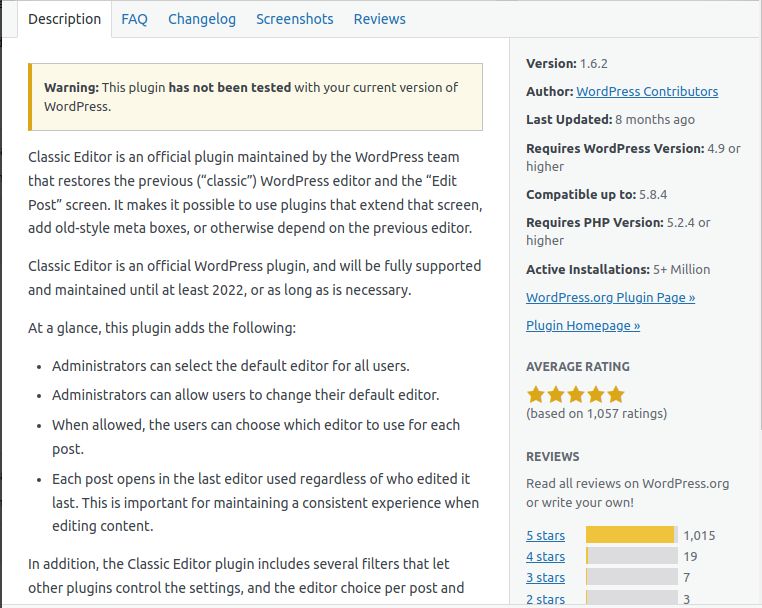Click the REVIEWS heading
The width and height of the screenshot is (762, 608).
[x=553, y=456]
